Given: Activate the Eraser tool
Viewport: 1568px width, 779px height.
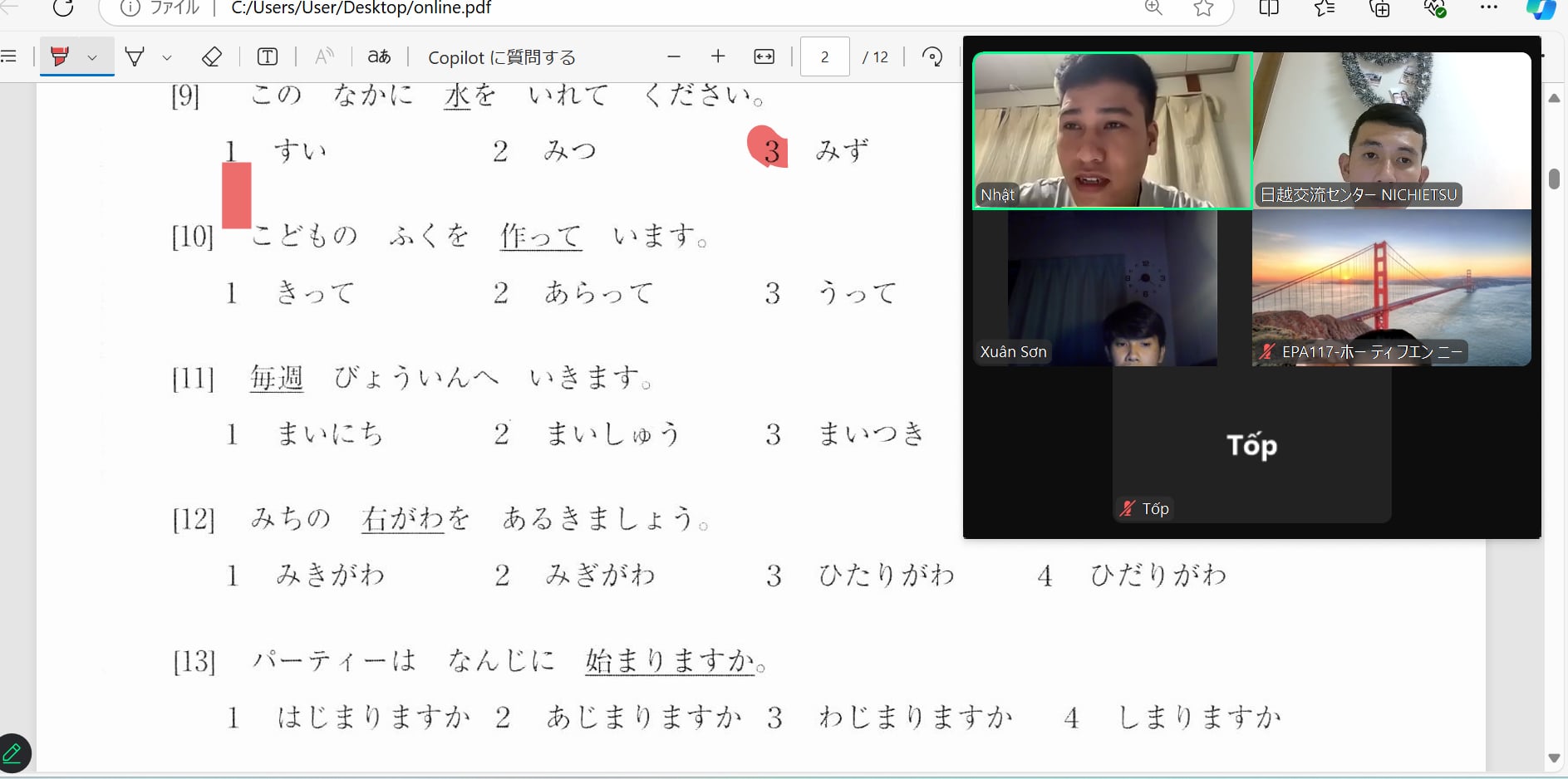Looking at the screenshot, I should click(212, 56).
